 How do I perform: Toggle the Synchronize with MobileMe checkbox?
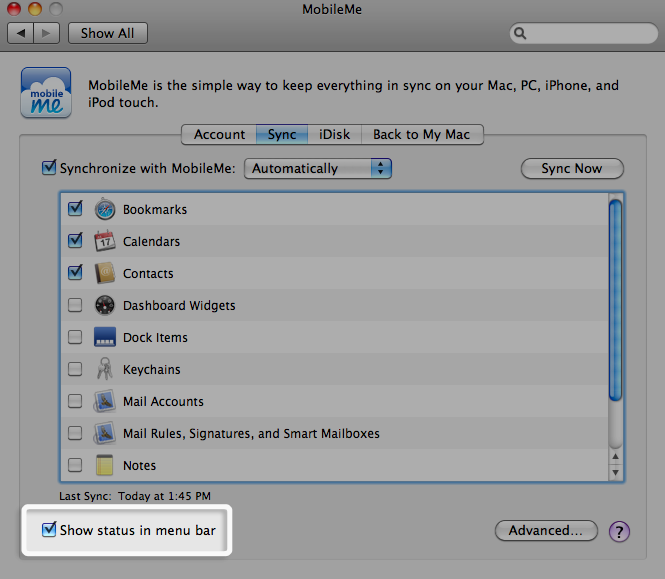(49, 168)
